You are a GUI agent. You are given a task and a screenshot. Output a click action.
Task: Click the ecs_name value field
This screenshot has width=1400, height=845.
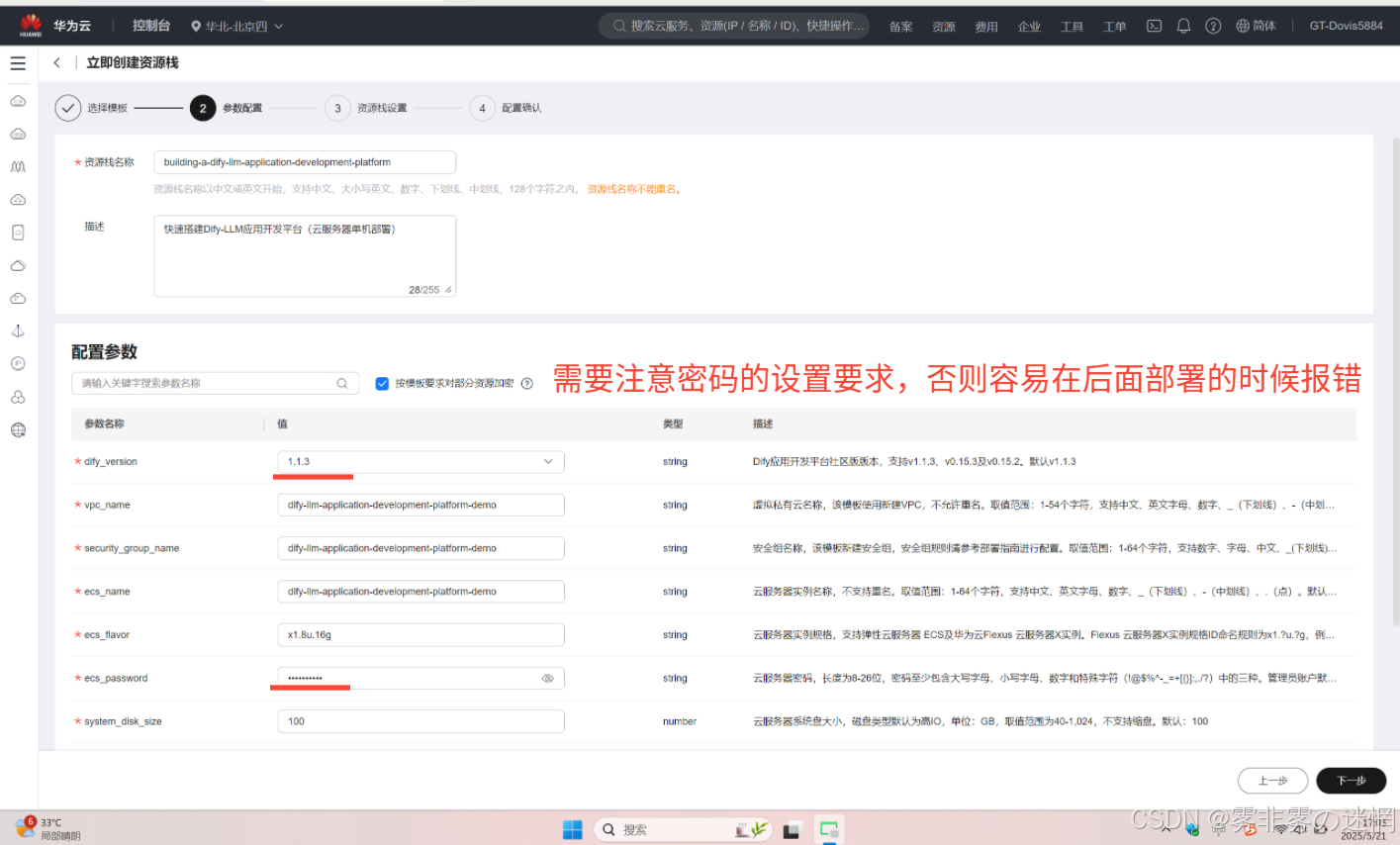coord(420,592)
